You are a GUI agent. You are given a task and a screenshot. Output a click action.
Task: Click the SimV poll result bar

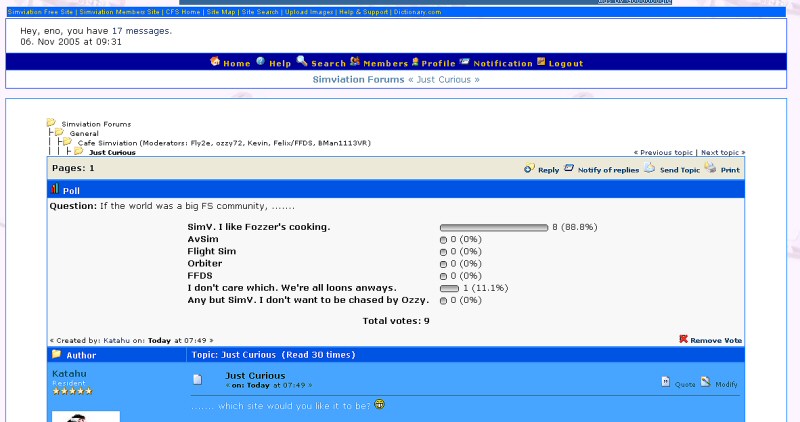click(494, 227)
